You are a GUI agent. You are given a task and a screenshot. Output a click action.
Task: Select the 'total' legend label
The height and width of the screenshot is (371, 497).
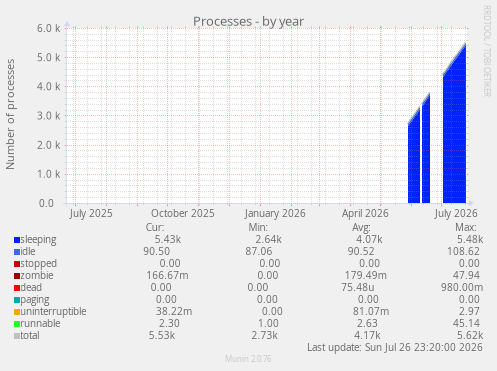(30, 335)
